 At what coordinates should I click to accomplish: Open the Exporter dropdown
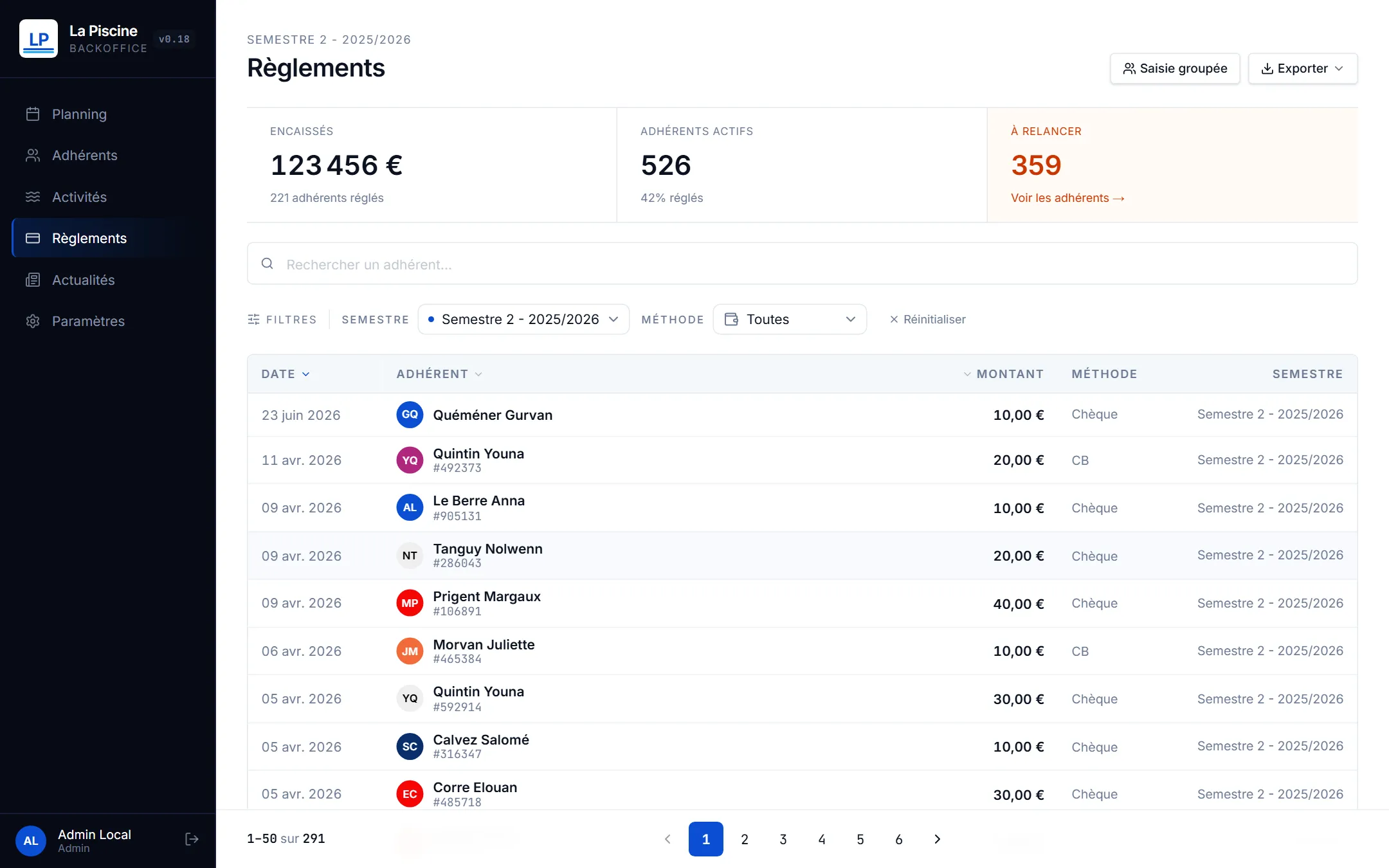pyautogui.click(x=1303, y=68)
